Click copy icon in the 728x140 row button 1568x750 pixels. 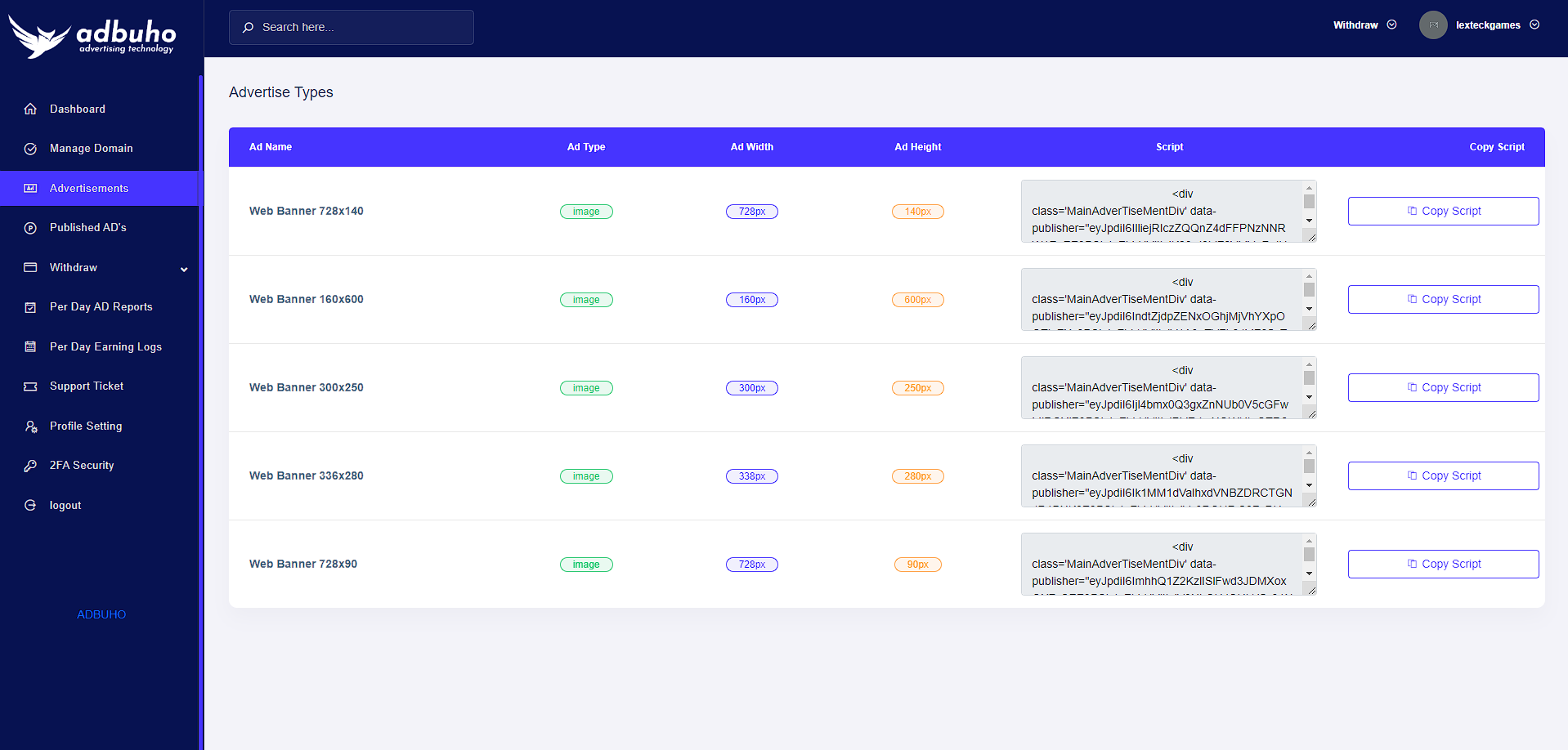click(x=1412, y=211)
